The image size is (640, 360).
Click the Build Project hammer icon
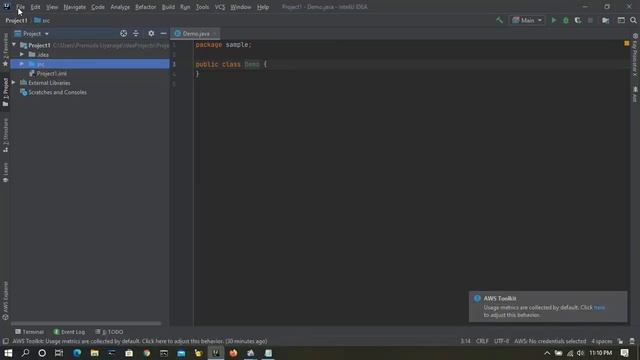[x=499, y=20]
